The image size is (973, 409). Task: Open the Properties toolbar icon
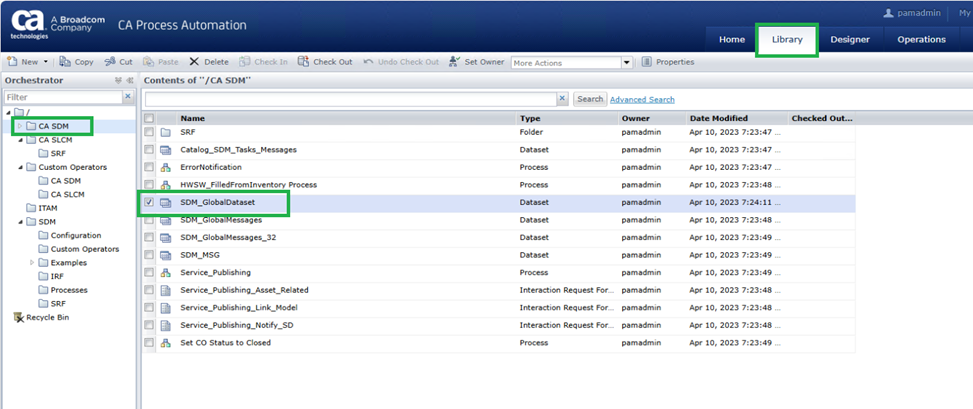[x=647, y=62]
